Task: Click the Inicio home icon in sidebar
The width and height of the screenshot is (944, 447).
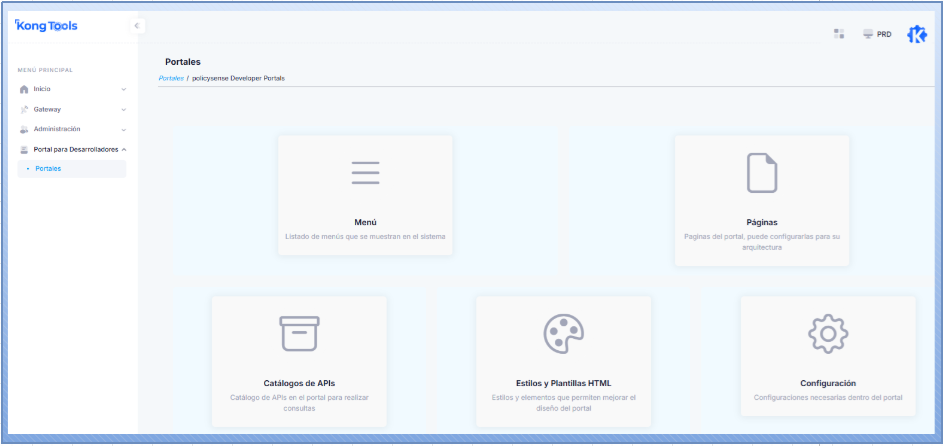Action: click(25, 89)
